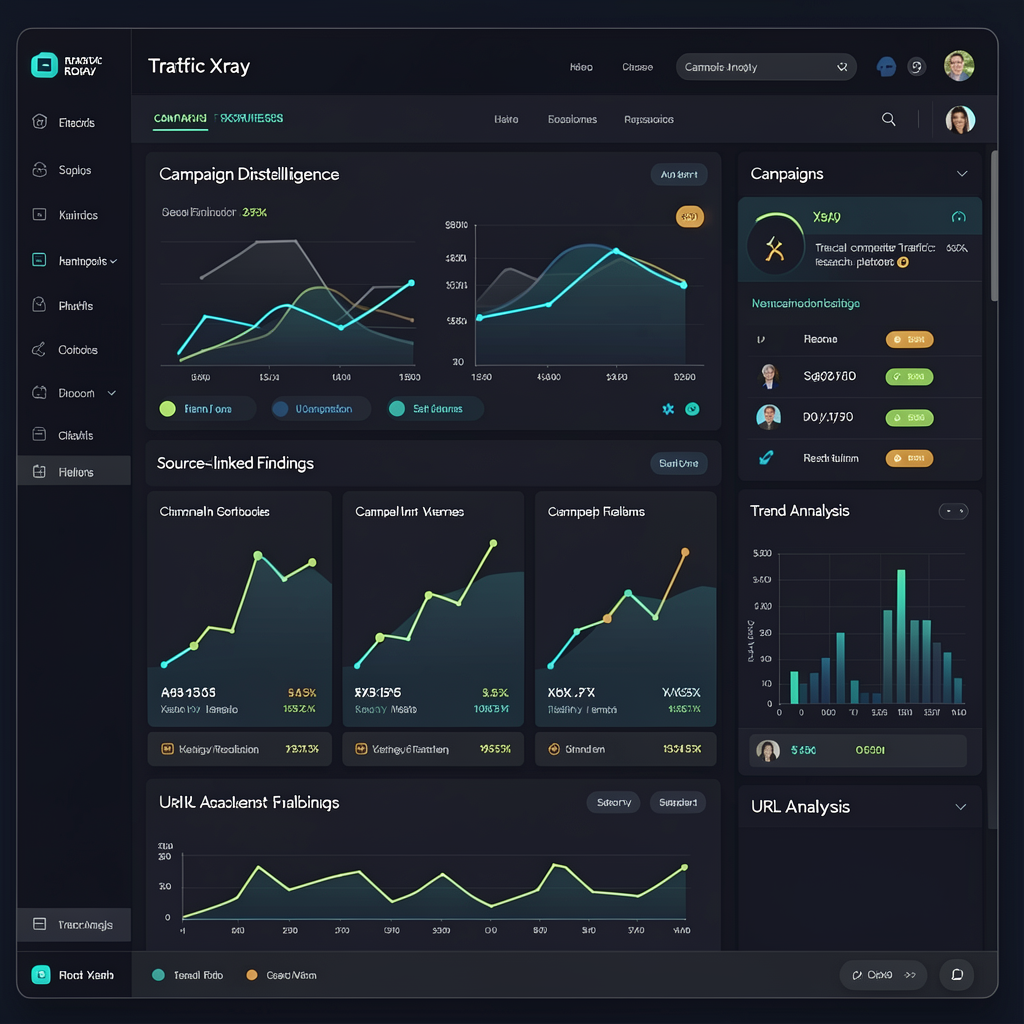Open the Cannpep Frelams chart card
The width and height of the screenshot is (1024, 1024).
(626, 609)
